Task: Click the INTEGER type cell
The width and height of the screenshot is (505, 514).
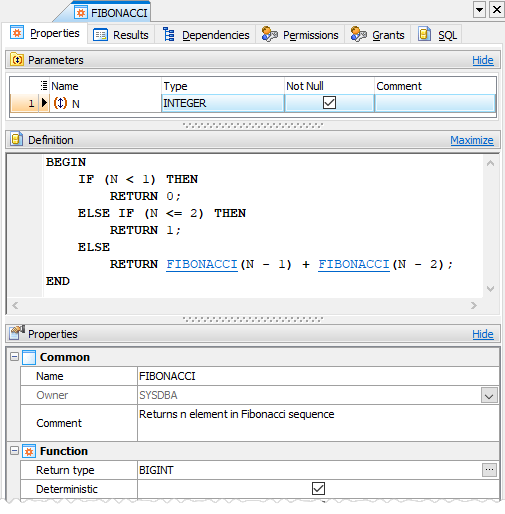Action: point(223,103)
